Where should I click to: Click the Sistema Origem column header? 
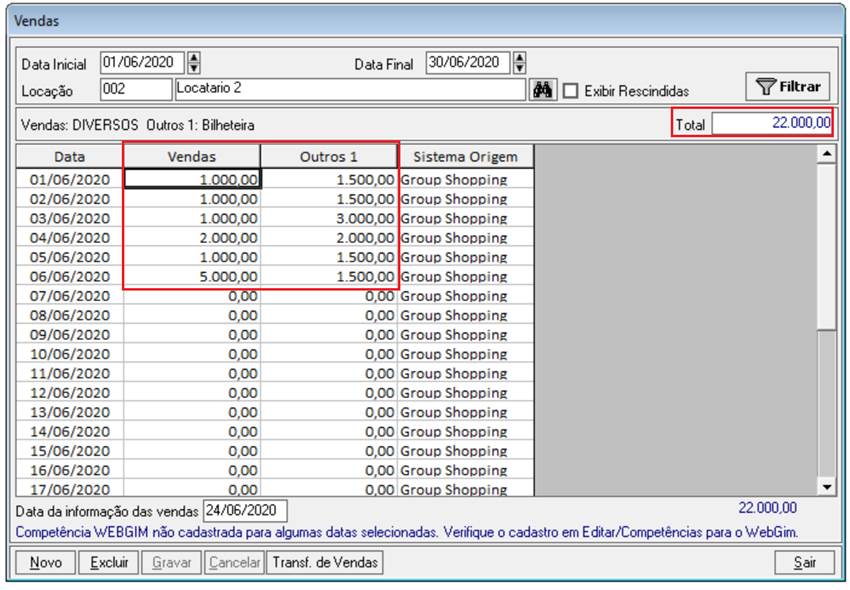[466, 157]
